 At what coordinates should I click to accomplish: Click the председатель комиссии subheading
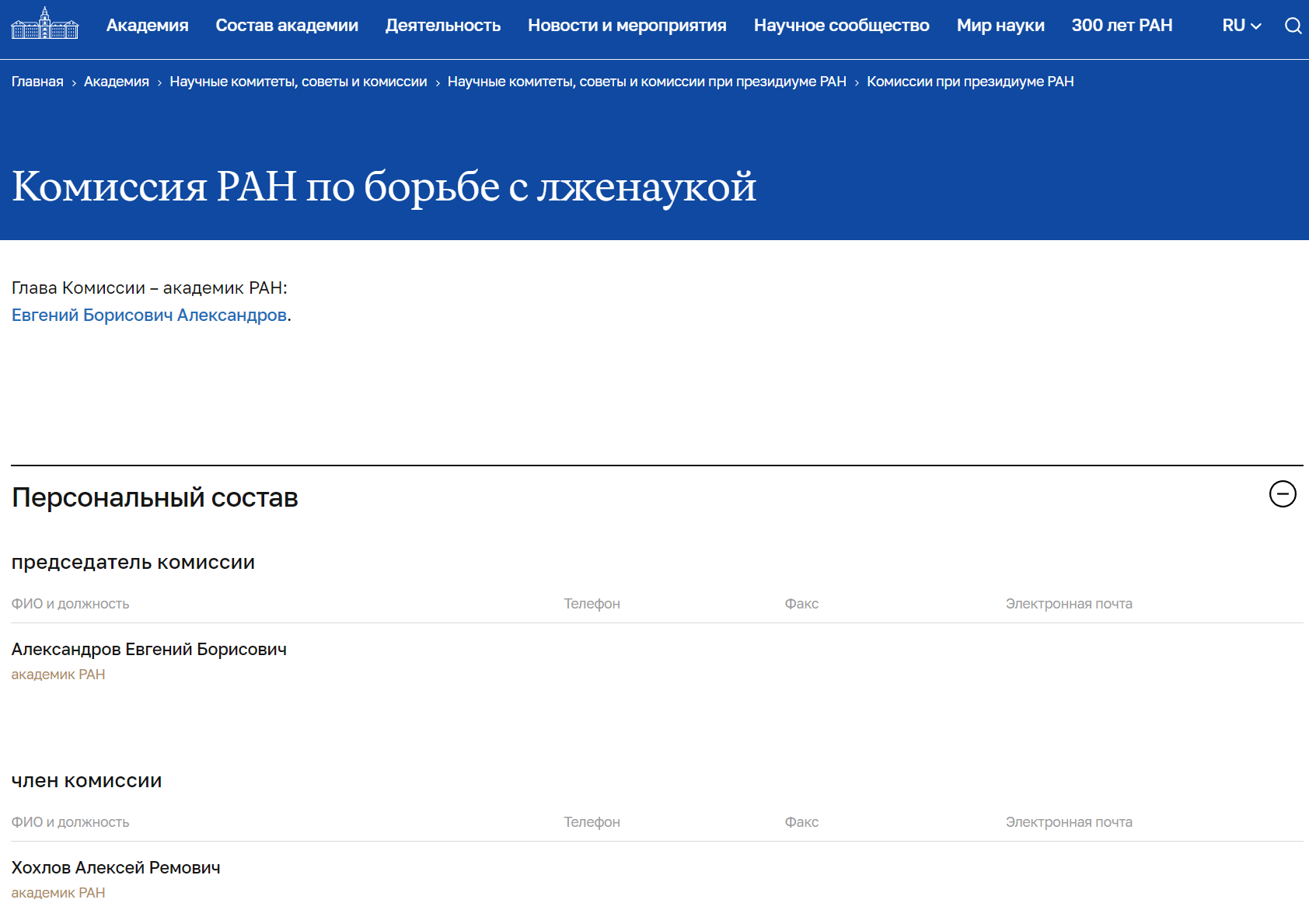133,562
